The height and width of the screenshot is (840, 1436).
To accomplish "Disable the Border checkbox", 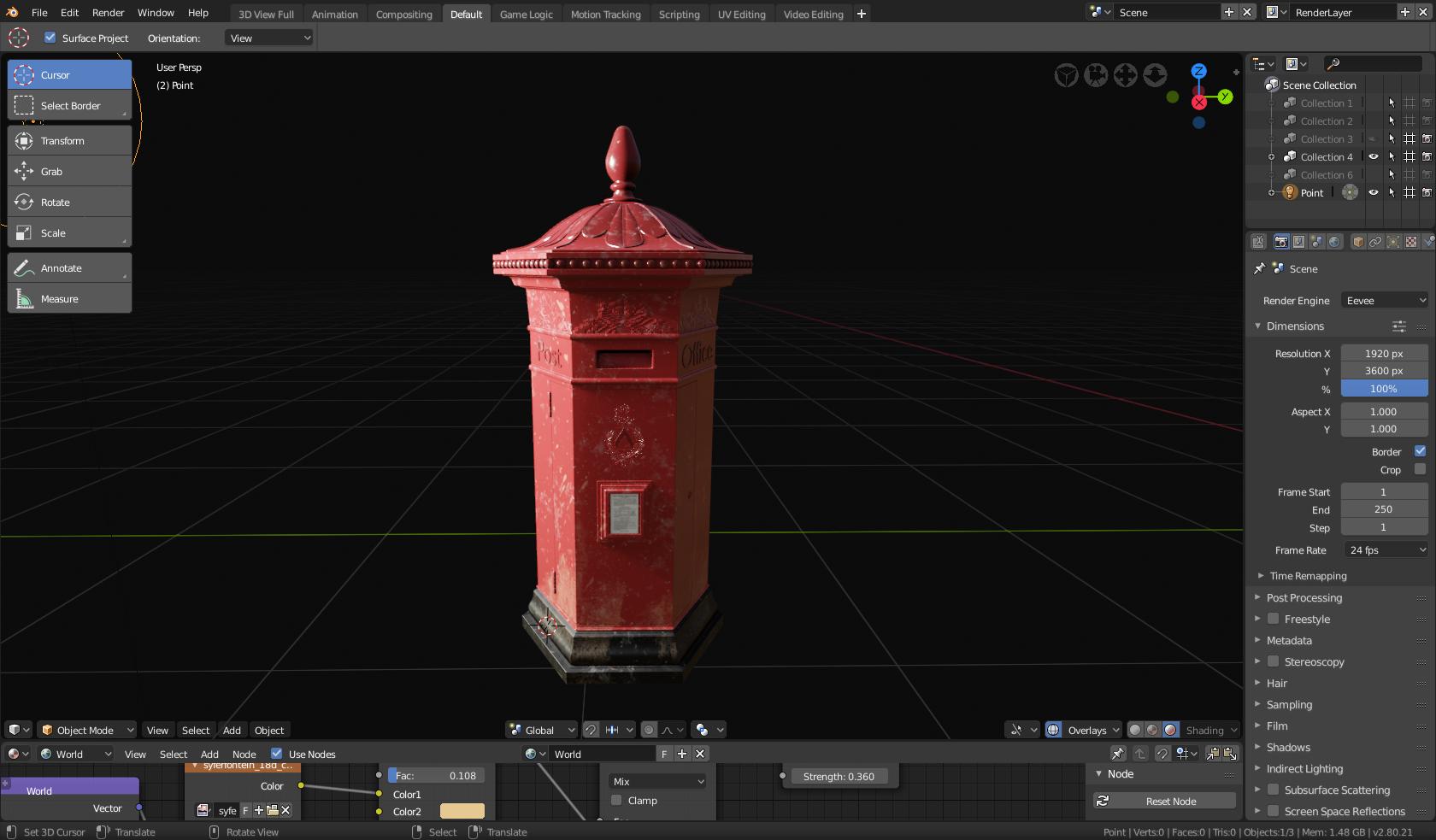I will tap(1420, 451).
